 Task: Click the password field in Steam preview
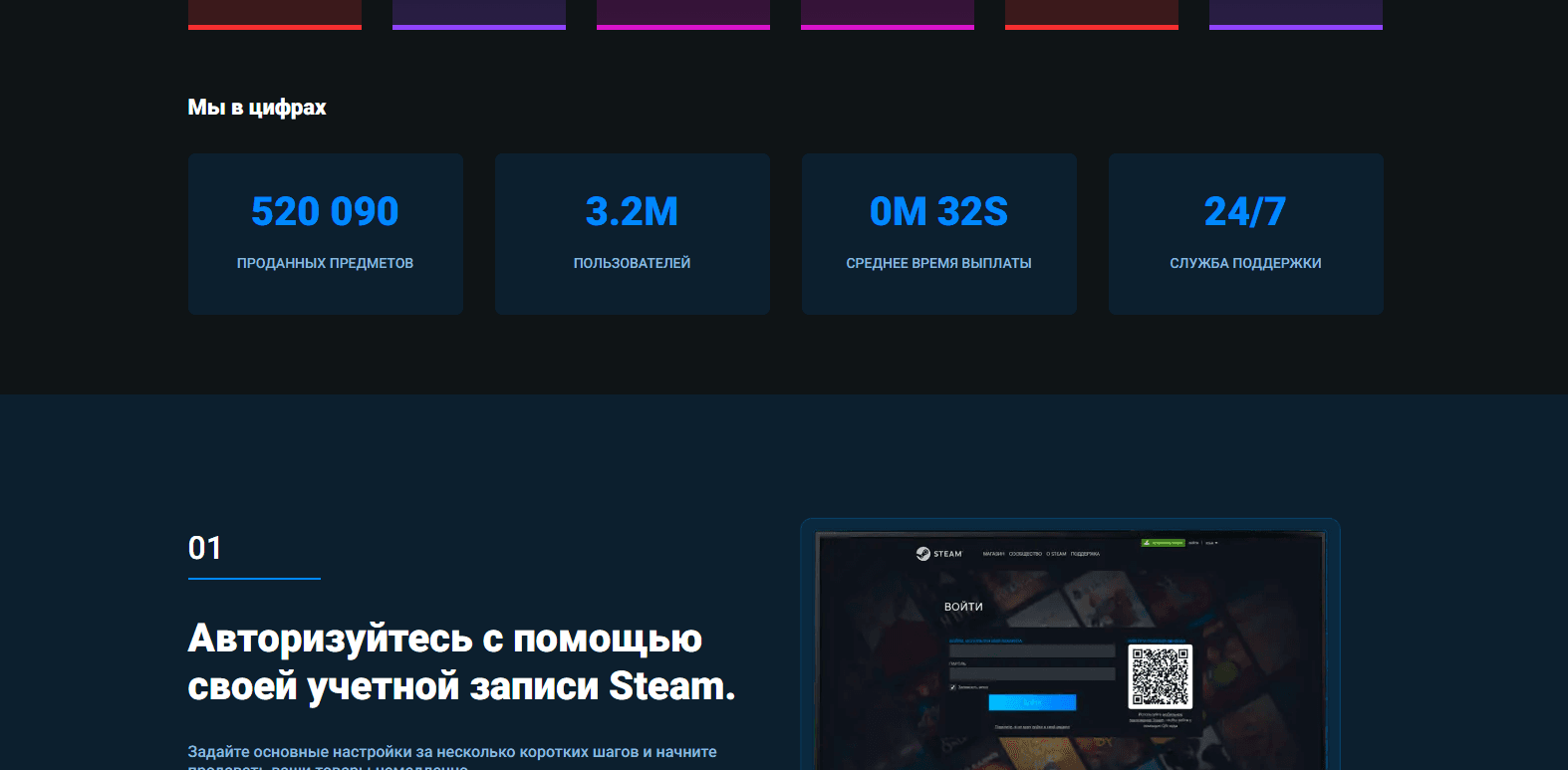[x=1032, y=674]
